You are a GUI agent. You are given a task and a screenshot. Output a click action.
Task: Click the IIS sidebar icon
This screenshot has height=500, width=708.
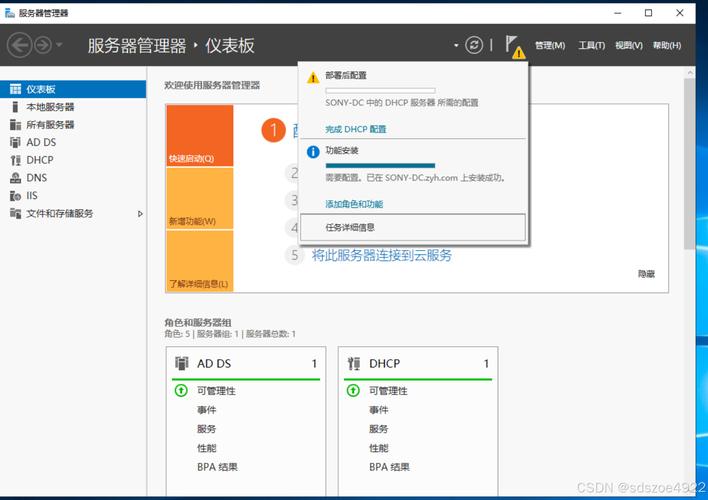tap(15, 196)
